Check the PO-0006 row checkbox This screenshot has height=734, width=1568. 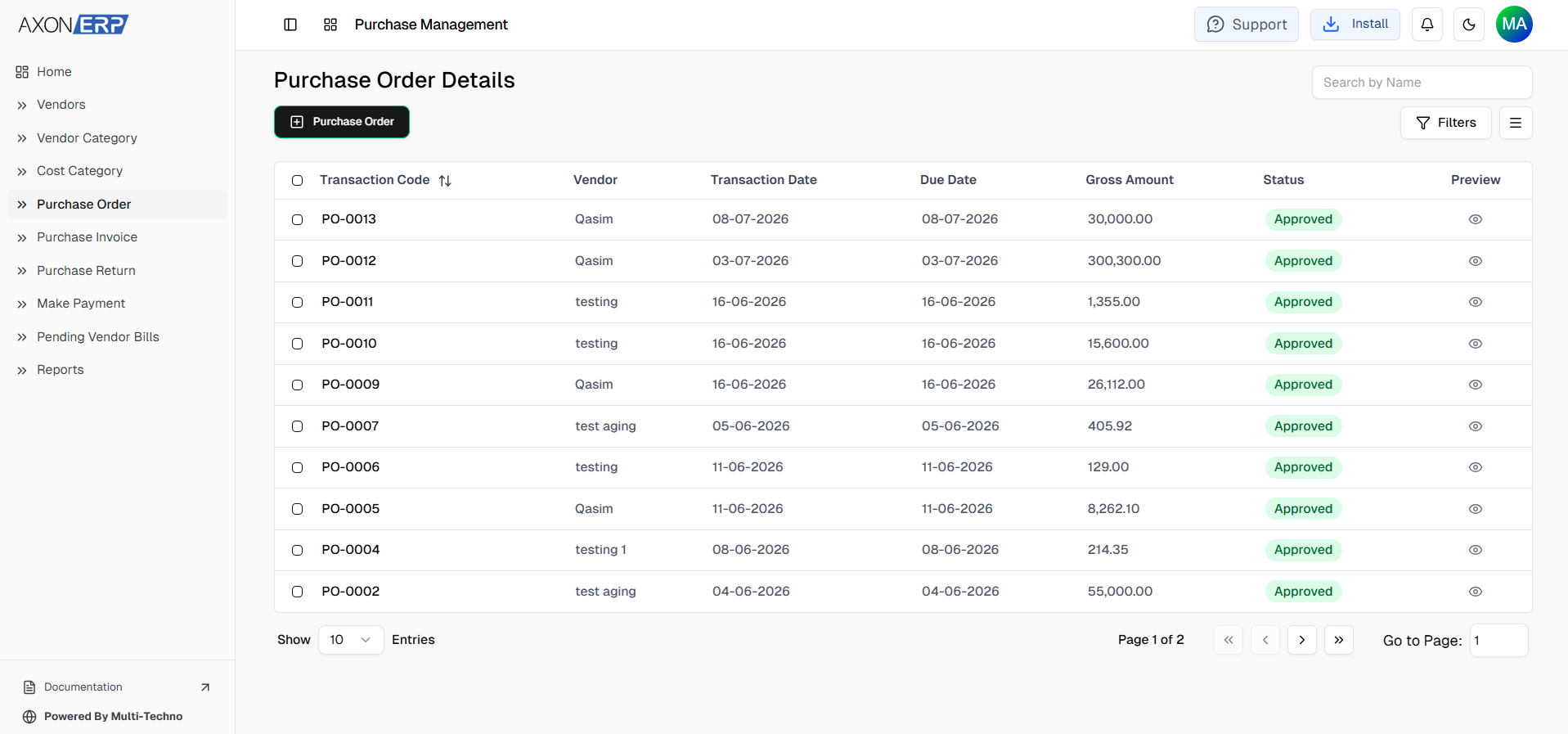[297, 467]
